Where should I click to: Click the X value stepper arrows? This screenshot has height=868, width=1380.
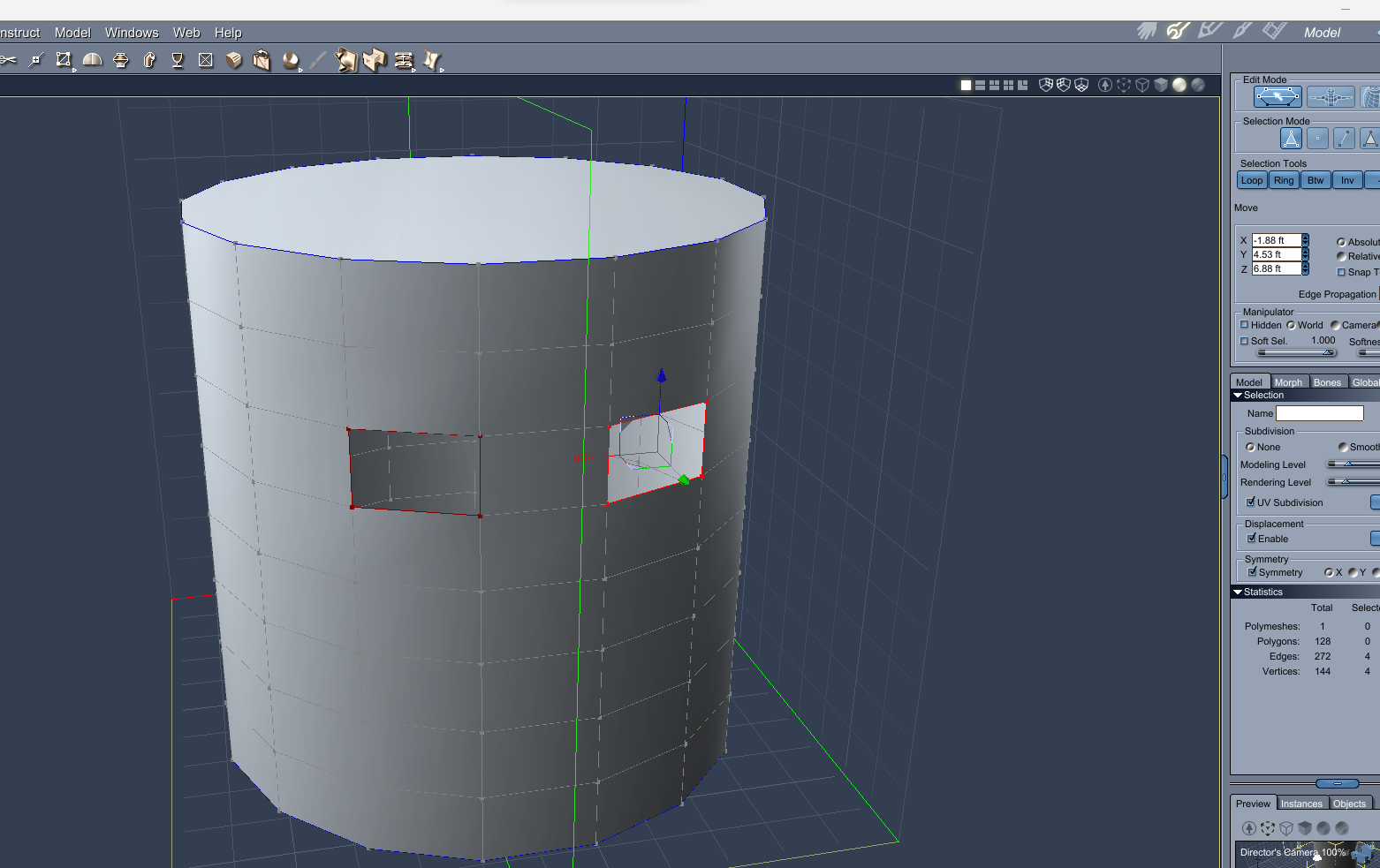1305,240
